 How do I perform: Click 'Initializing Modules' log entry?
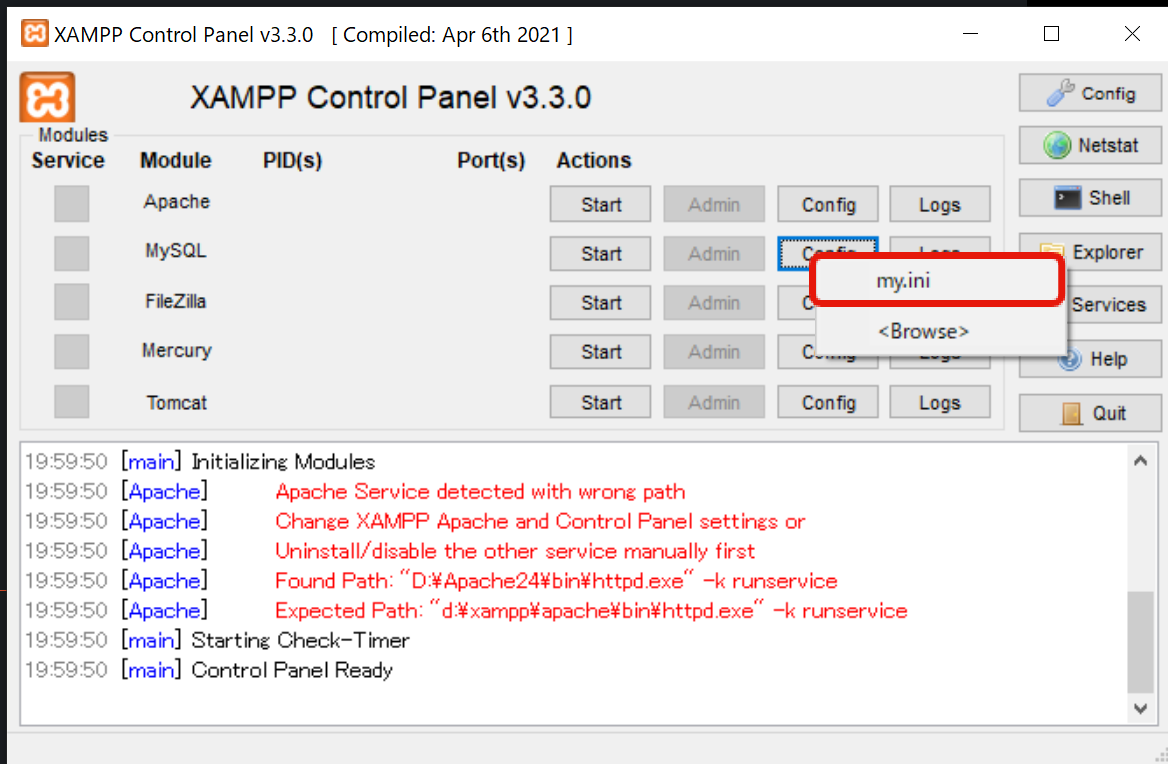pyautogui.click(x=283, y=462)
